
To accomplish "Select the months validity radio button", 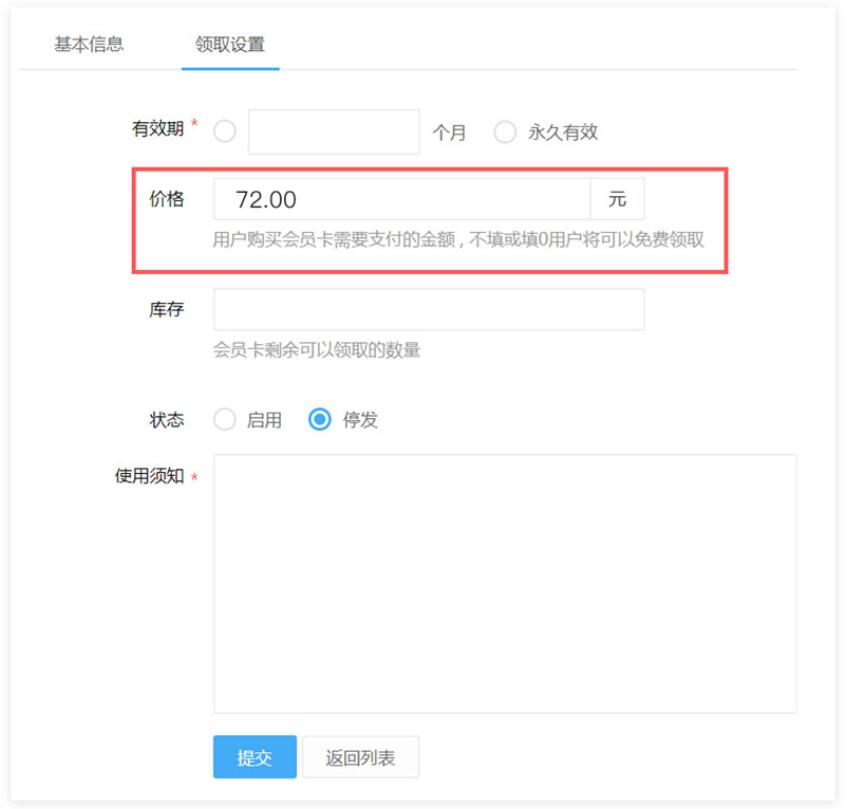I will [224, 131].
